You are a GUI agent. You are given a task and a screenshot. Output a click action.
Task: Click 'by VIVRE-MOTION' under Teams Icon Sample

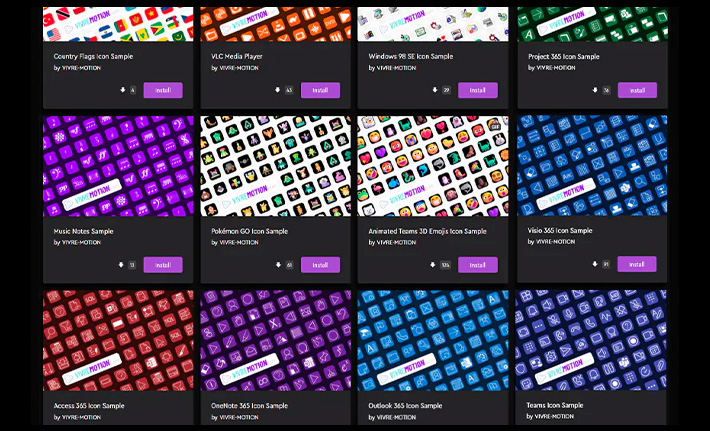click(550, 417)
